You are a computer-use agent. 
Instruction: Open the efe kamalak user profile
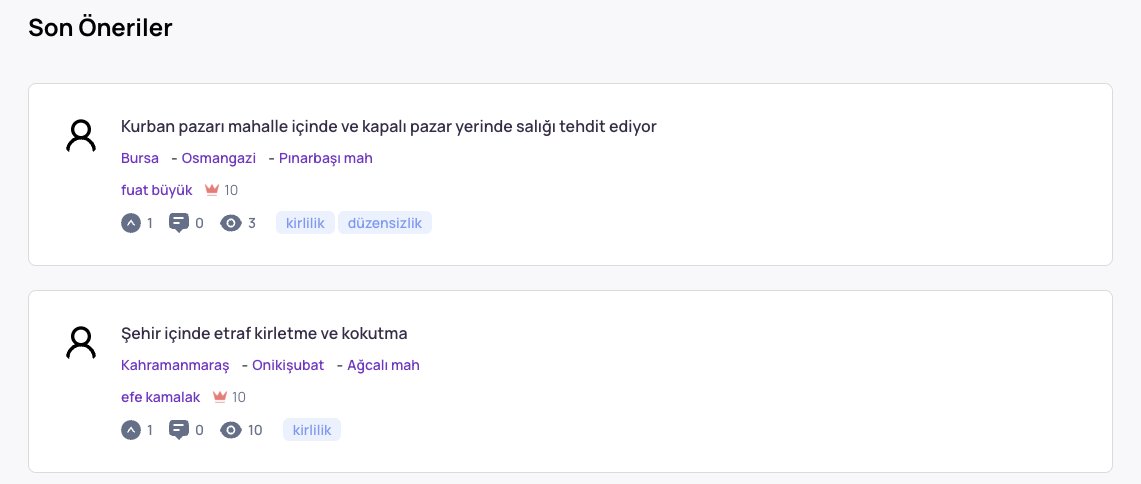(160, 397)
